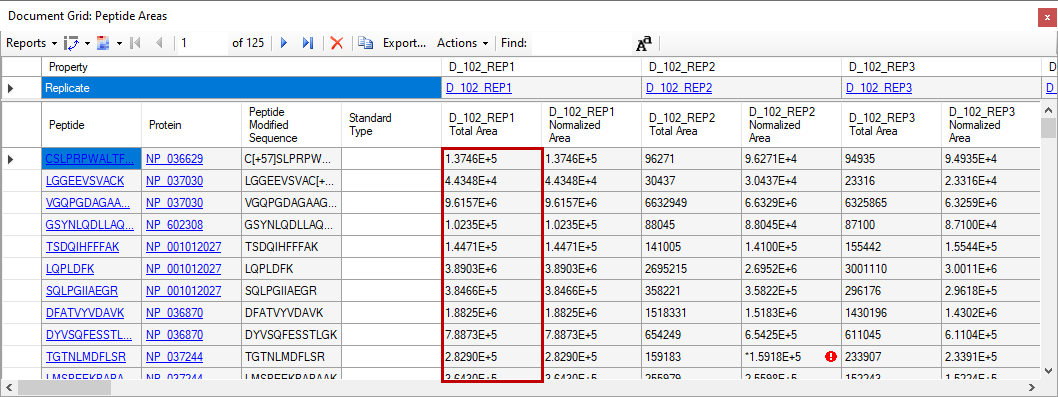Toggle the match case Aa icon
Viewport: 1058px width, 397px height.
click(644, 44)
